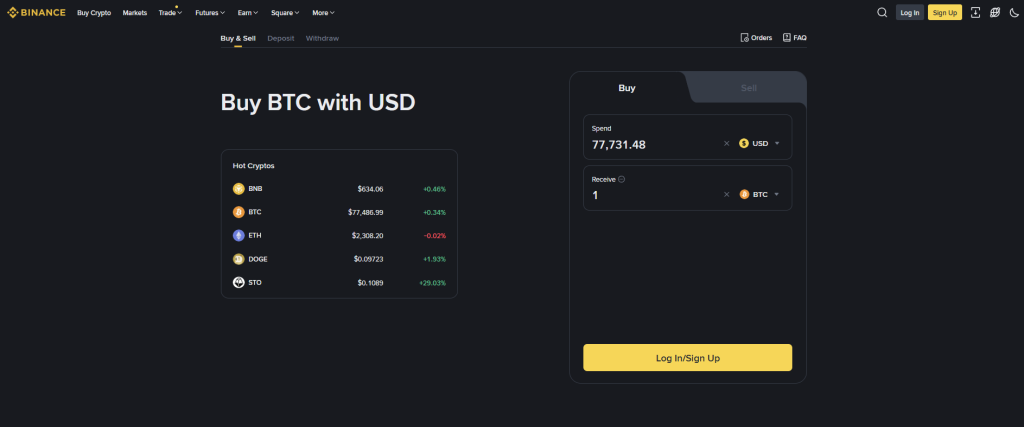
Task: Open the Earn navigation menu
Action: pos(247,13)
